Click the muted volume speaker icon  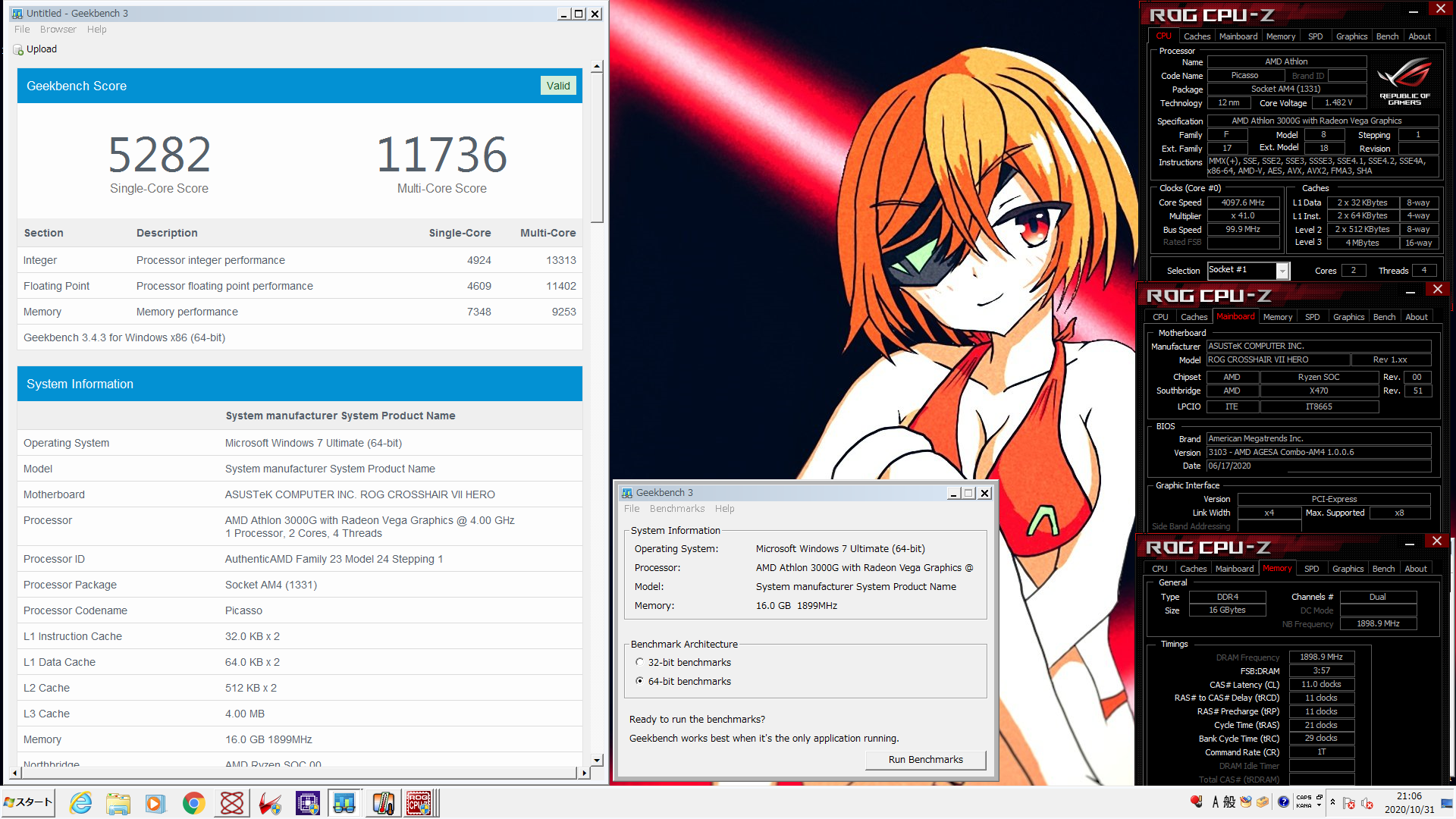click(x=1367, y=803)
